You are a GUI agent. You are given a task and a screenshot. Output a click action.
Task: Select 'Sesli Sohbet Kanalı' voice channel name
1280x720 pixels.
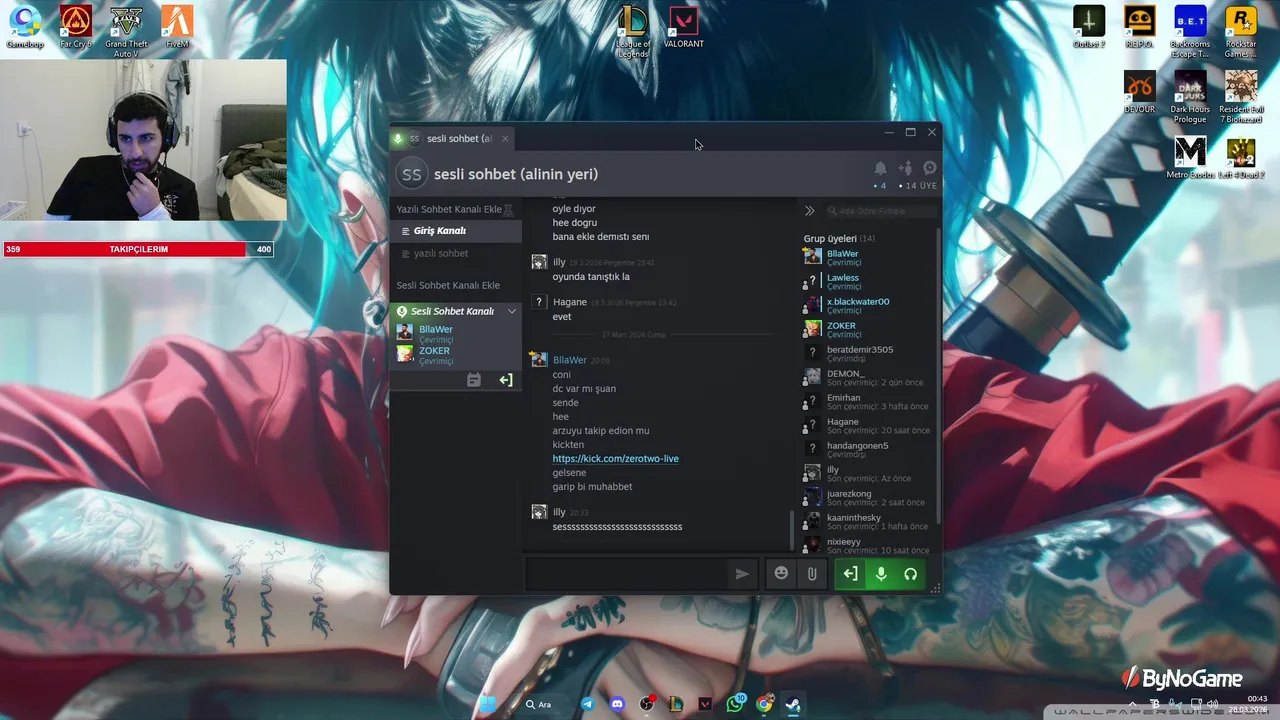coord(452,311)
